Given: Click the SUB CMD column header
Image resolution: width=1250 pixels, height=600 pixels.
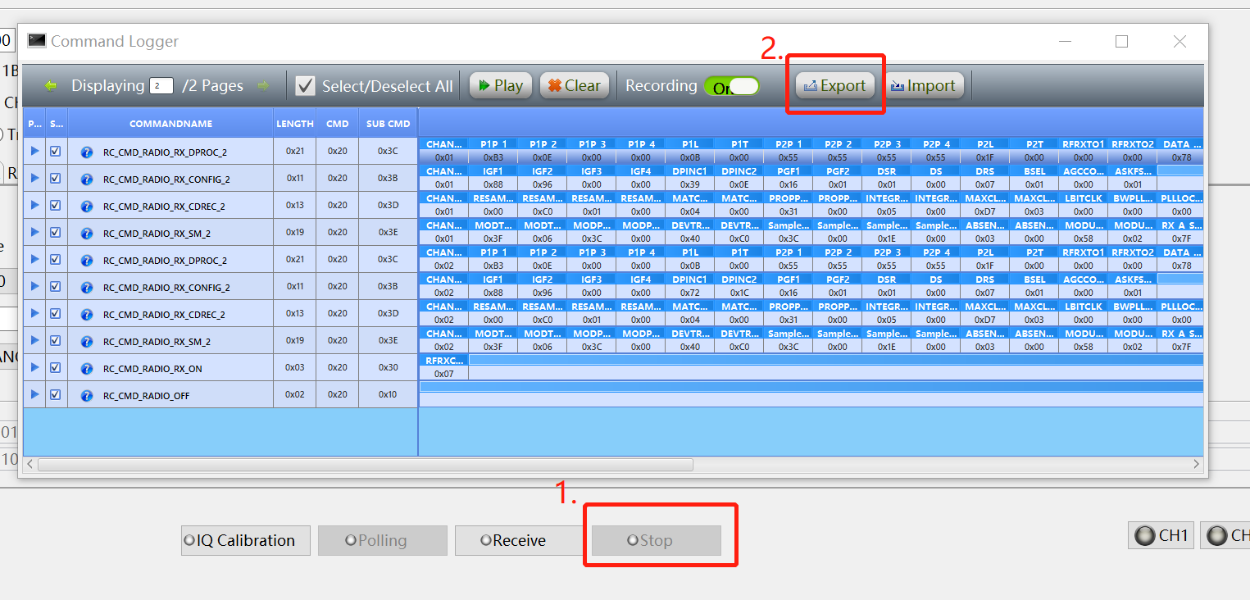Looking at the screenshot, I should click(x=387, y=124).
